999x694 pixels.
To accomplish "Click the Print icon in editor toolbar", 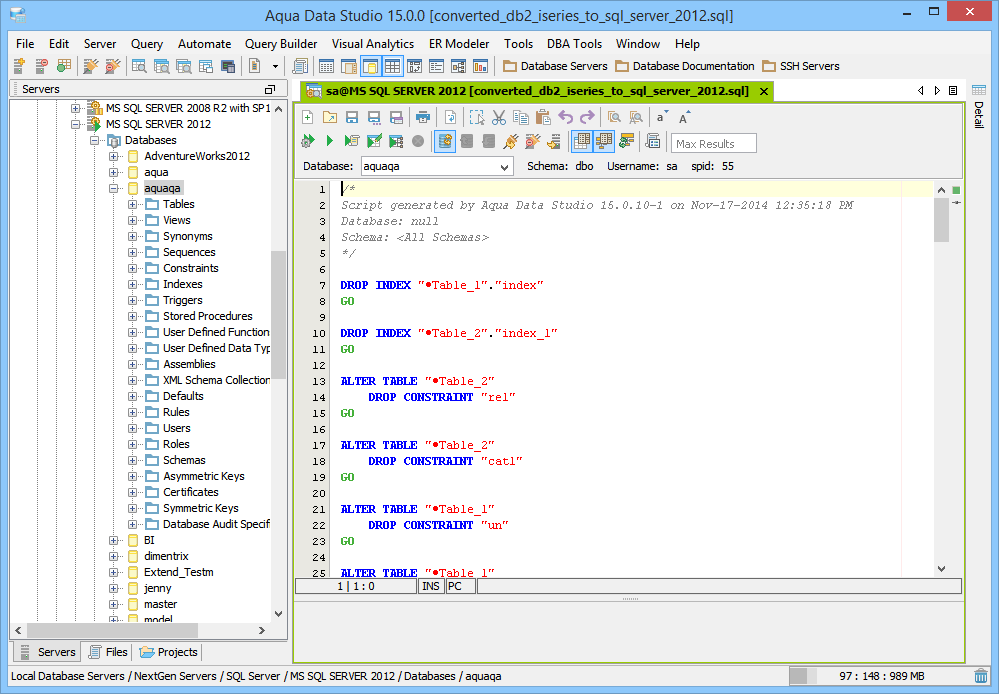I will click(423, 117).
